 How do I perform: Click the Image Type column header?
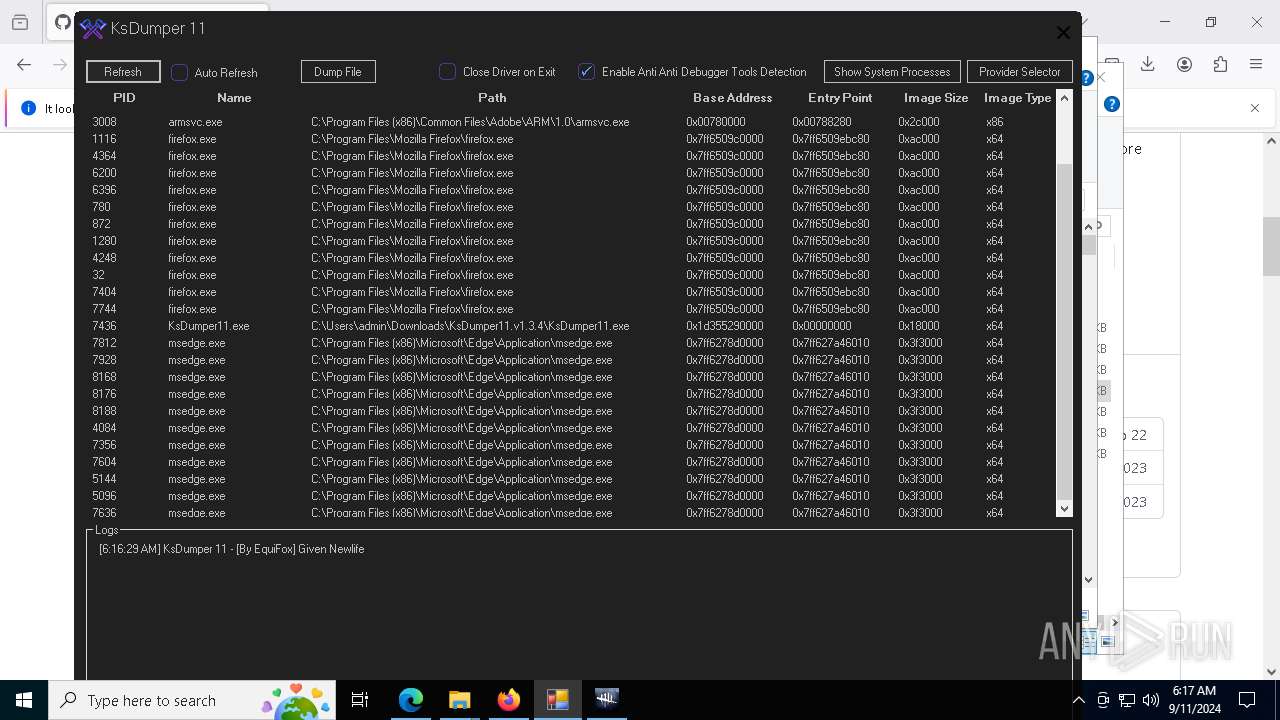tap(1017, 98)
